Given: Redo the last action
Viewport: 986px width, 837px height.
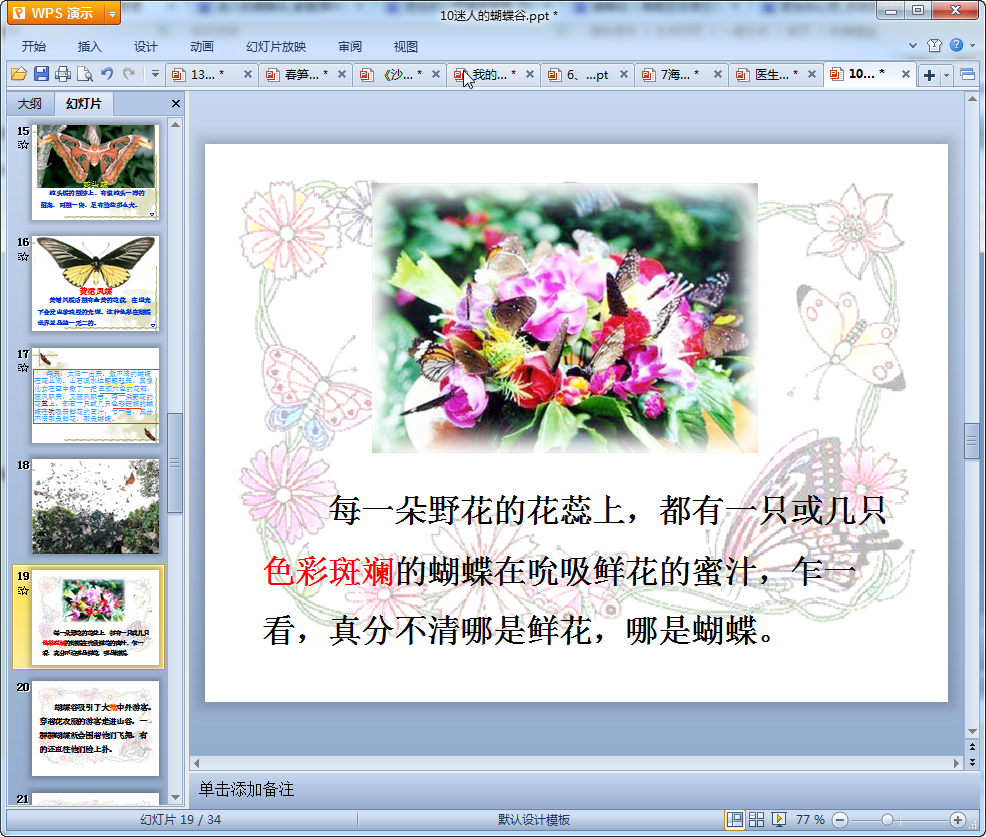Looking at the screenshot, I should pyautogui.click(x=129, y=74).
